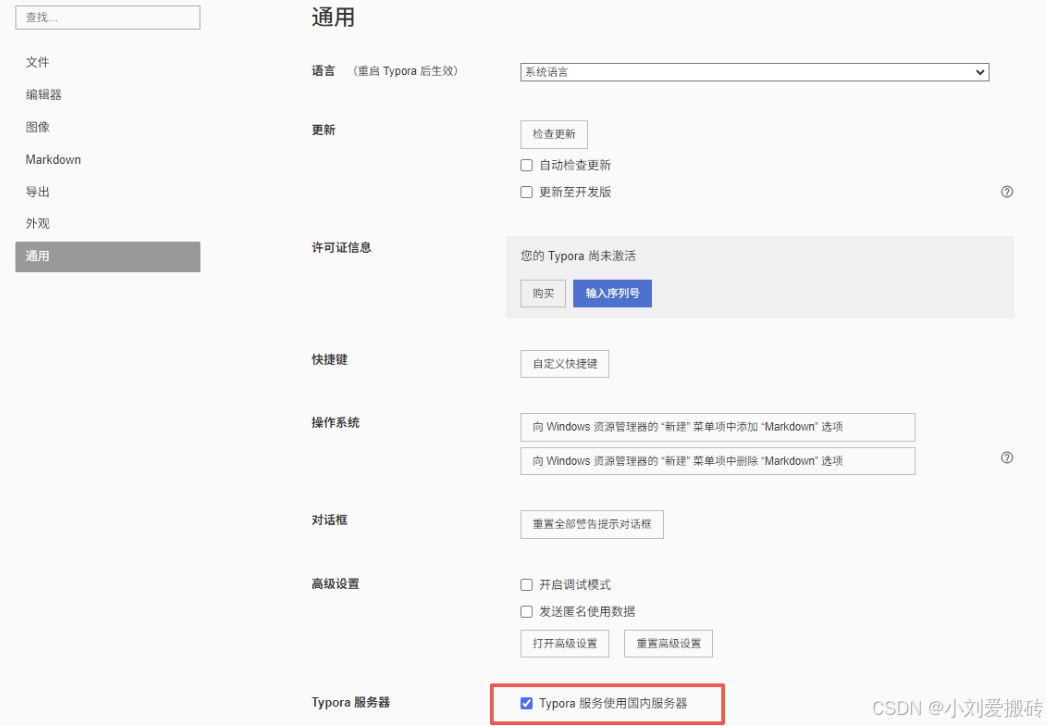Viewport: 1047px width, 726px height.
Task: Toggle 更新至开发版 checkbox
Action: pos(526,192)
